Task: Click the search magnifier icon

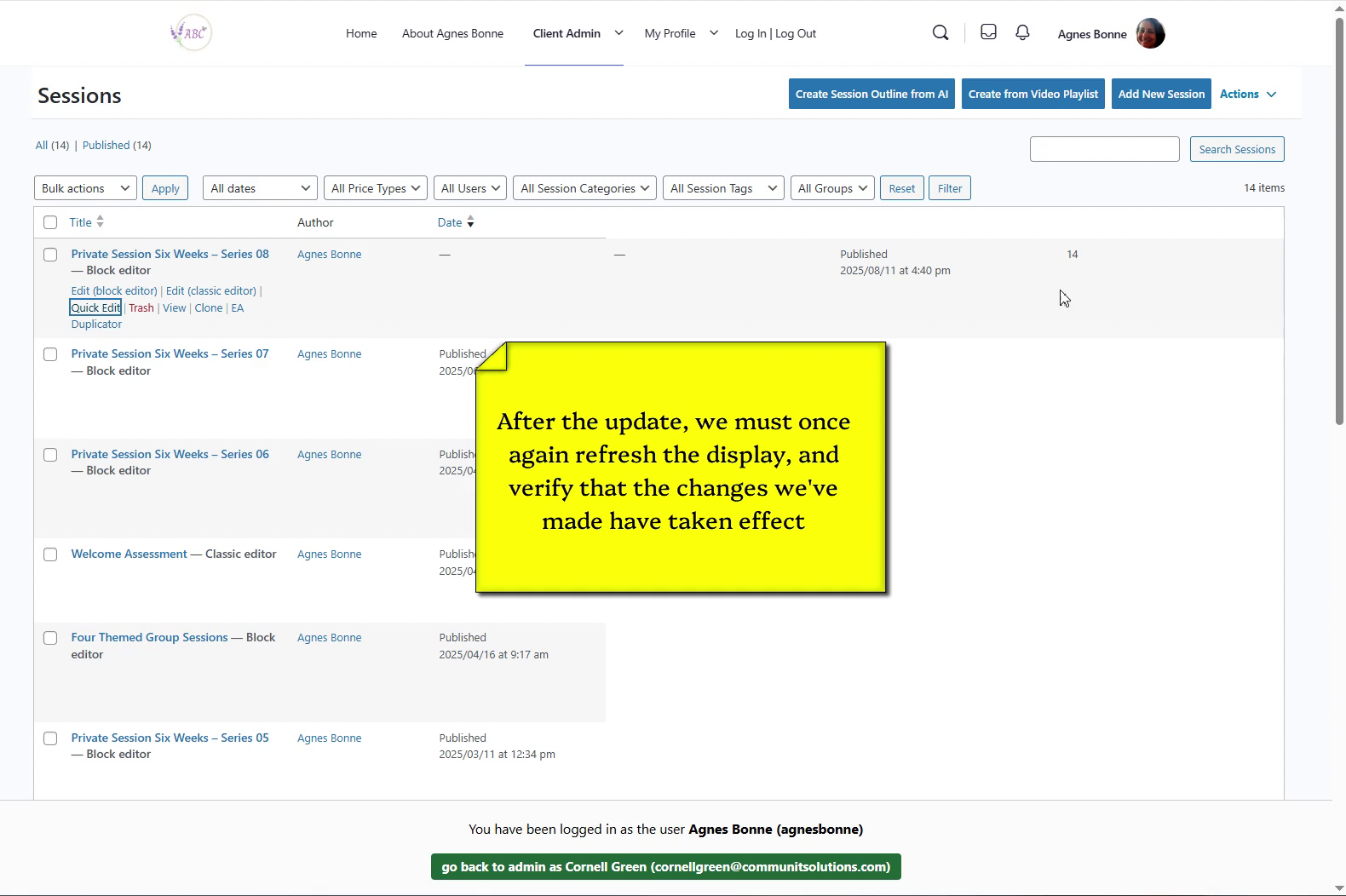Action: [x=940, y=33]
